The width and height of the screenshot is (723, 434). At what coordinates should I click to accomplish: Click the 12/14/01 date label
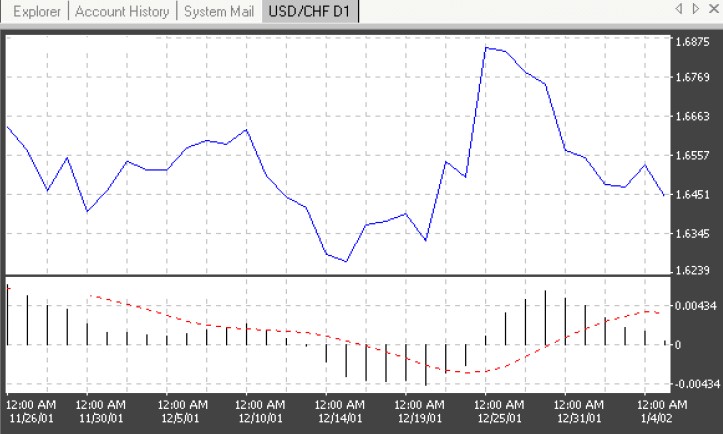point(340,419)
